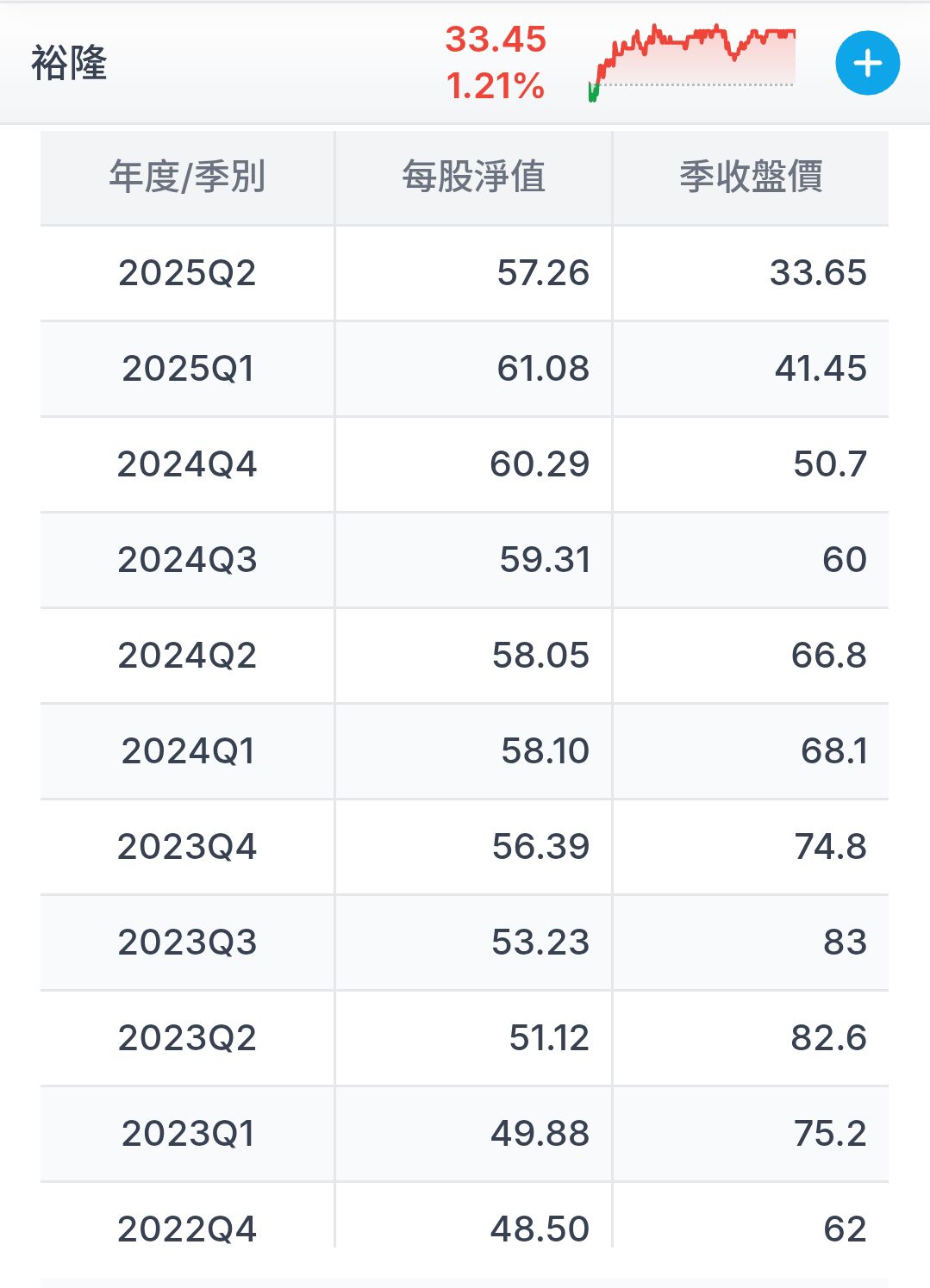Select the 2023Q1 quarter cell
This screenshot has height=1288, width=930.
(x=187, y=1134)
